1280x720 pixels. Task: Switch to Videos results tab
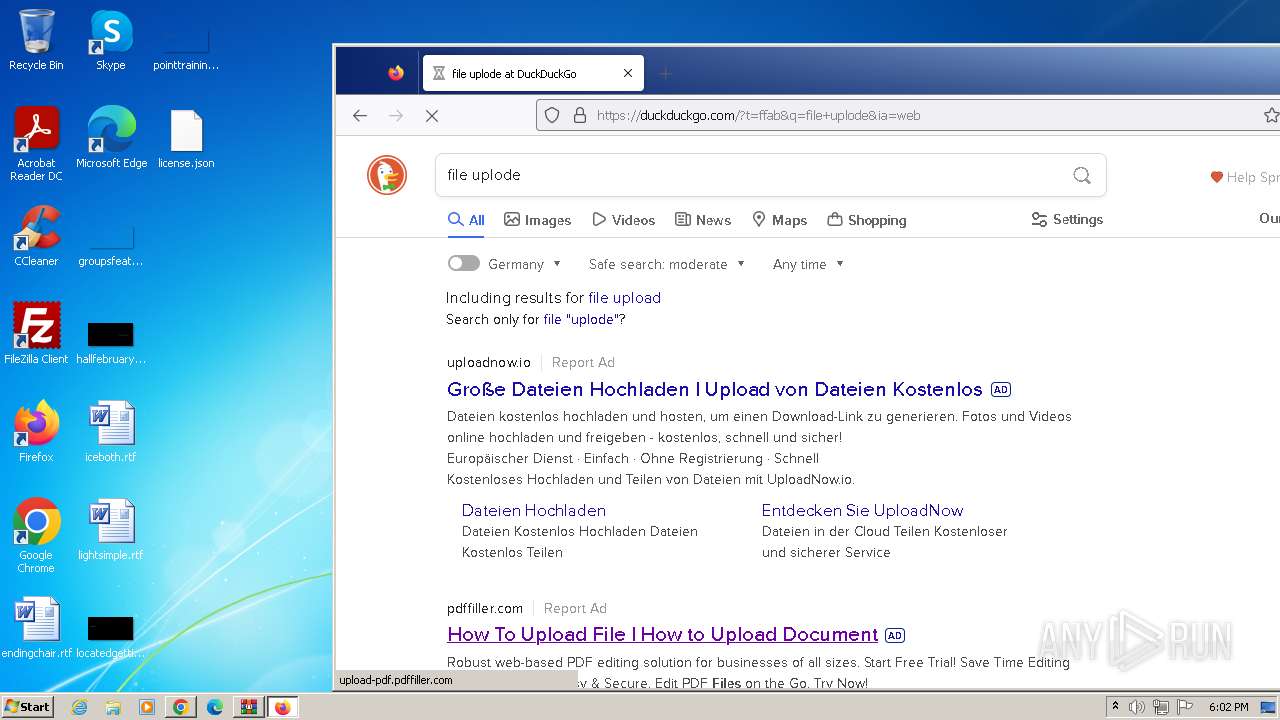click(x=624, y=220)
